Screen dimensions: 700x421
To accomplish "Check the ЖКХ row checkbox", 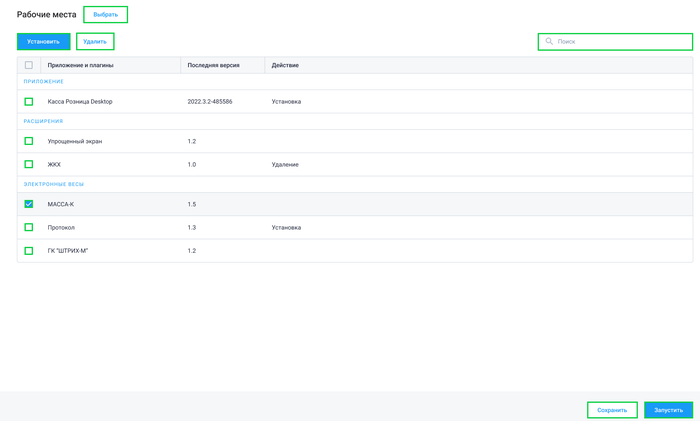I will 29,164.
